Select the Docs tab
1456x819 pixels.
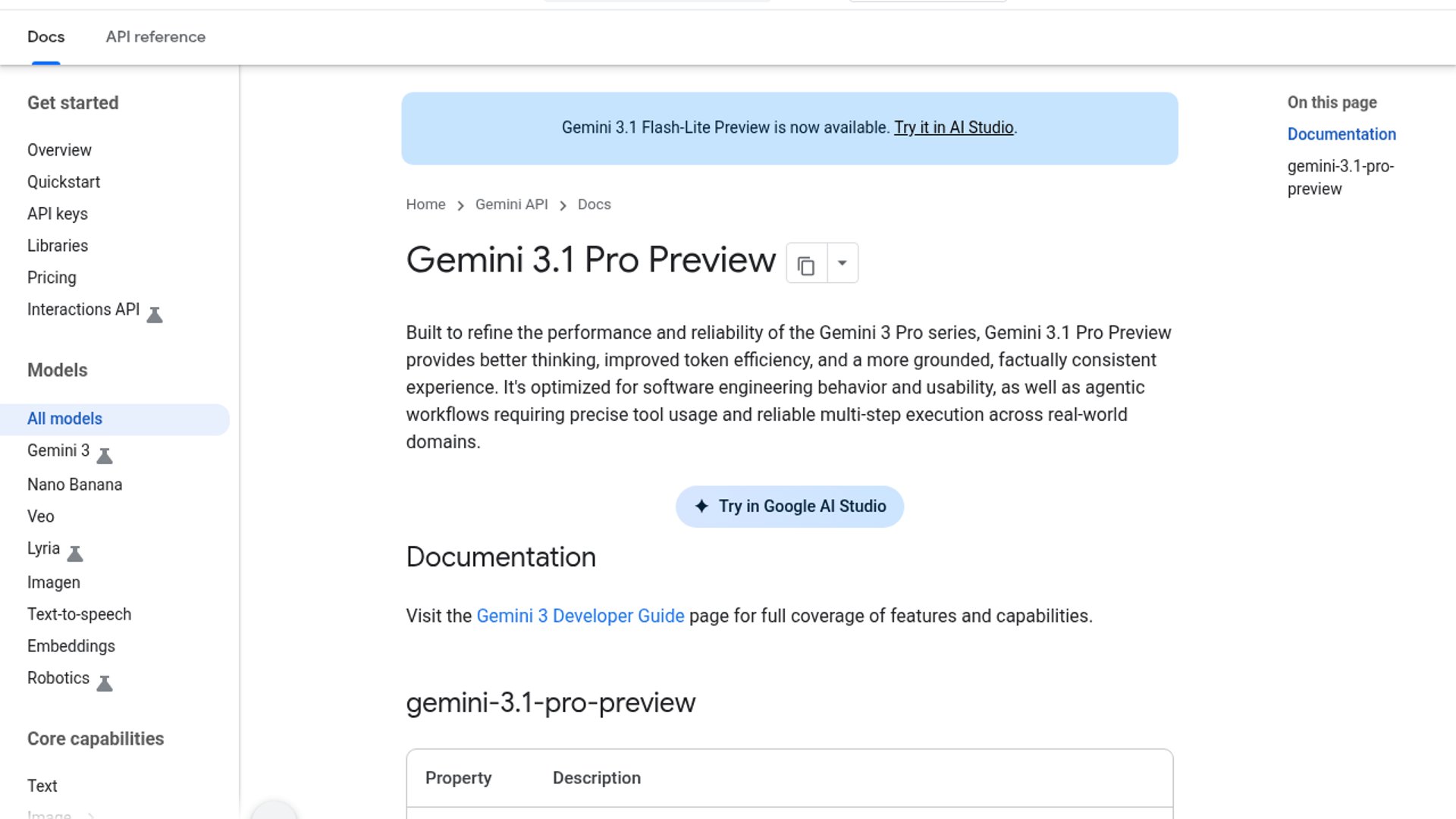[45, 36]
